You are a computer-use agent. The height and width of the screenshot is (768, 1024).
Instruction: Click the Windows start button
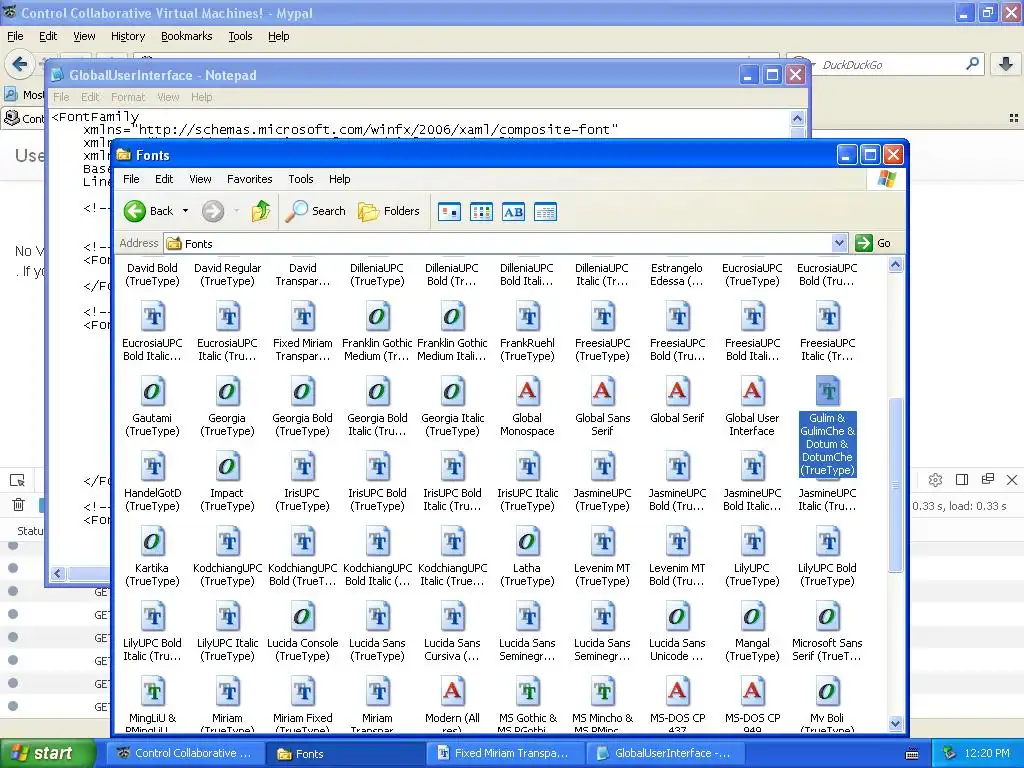pos(47,753)
